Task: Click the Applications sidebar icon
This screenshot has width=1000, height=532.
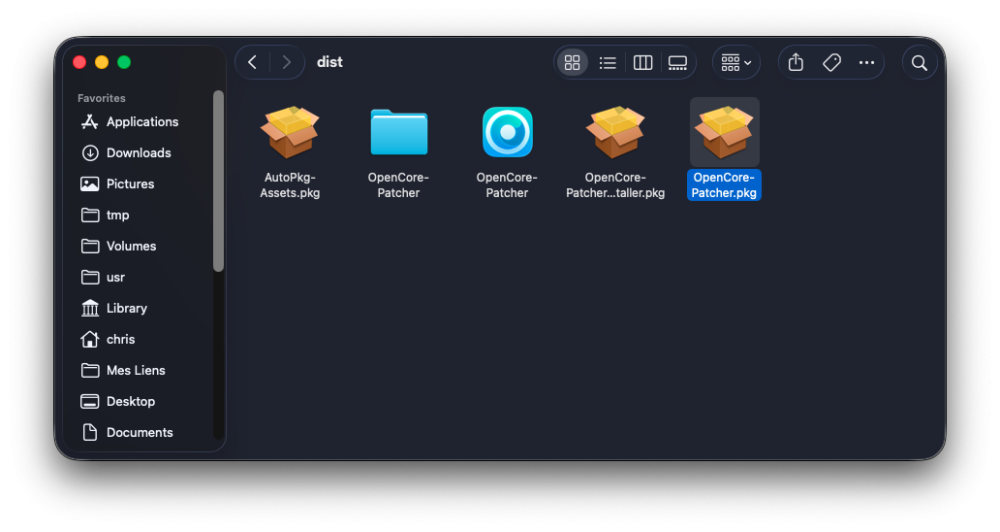Action: click(90, 122)
